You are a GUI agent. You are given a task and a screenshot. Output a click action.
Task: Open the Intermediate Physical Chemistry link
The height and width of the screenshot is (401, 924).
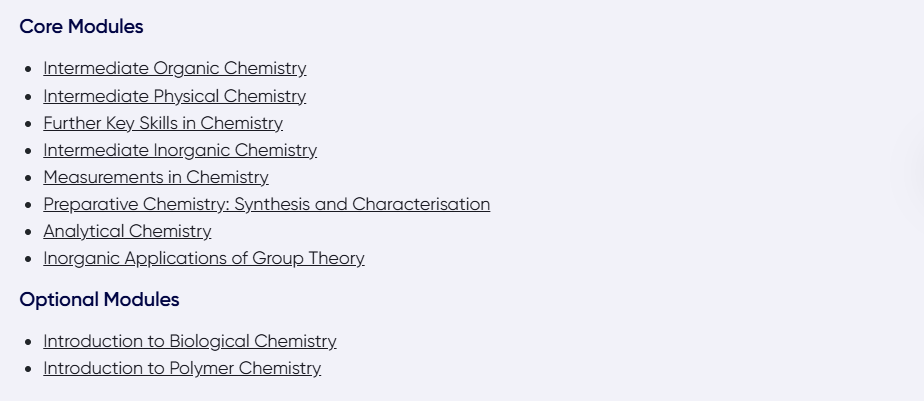click(174, 96)
